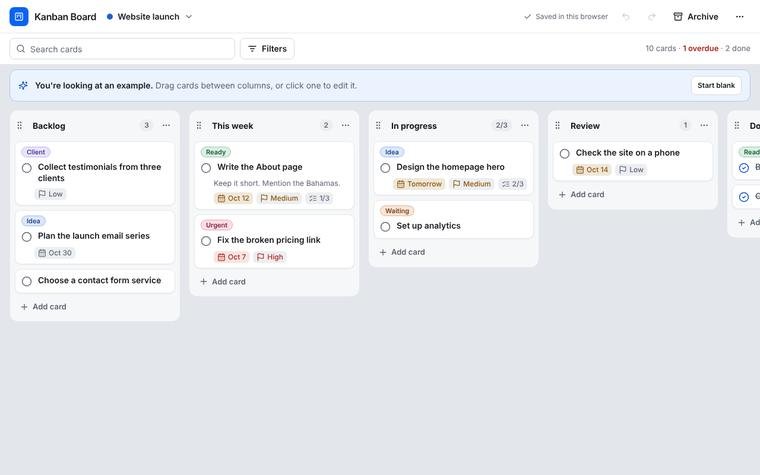This screenshot has width=760, height=475.
Task: Open the Review column options menu
Action: [x=704, y=125]
